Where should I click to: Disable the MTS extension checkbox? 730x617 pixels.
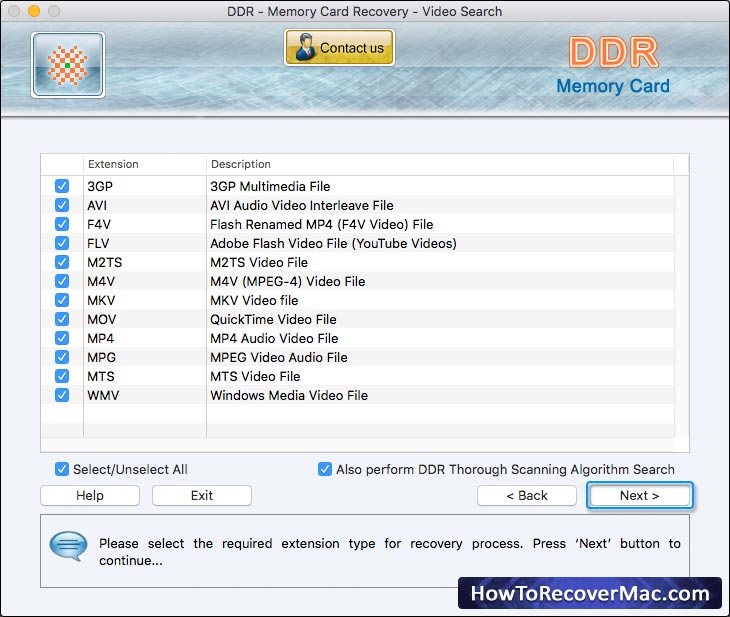[x=62, y=376]
